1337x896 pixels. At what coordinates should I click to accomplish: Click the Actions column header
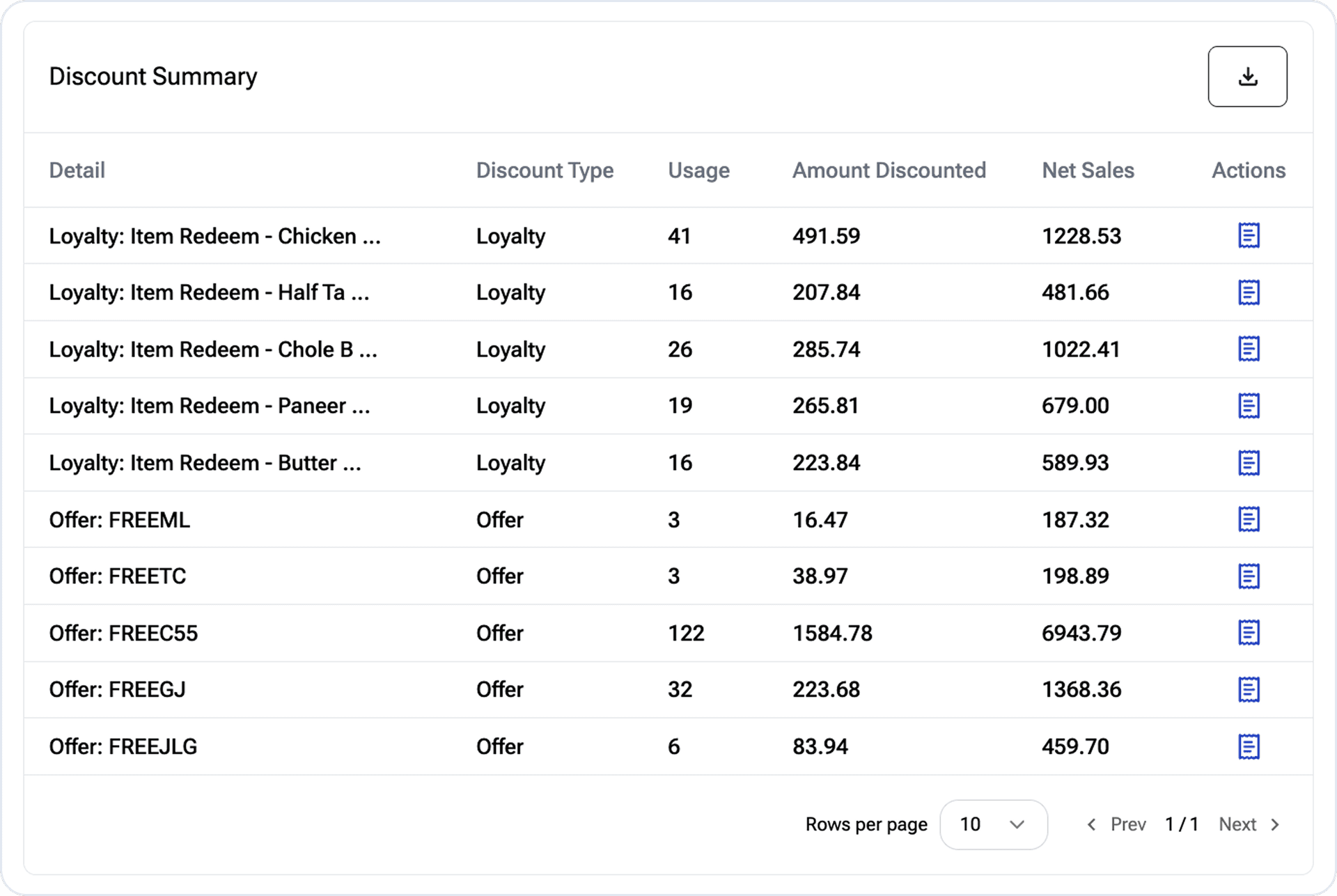1249,171
